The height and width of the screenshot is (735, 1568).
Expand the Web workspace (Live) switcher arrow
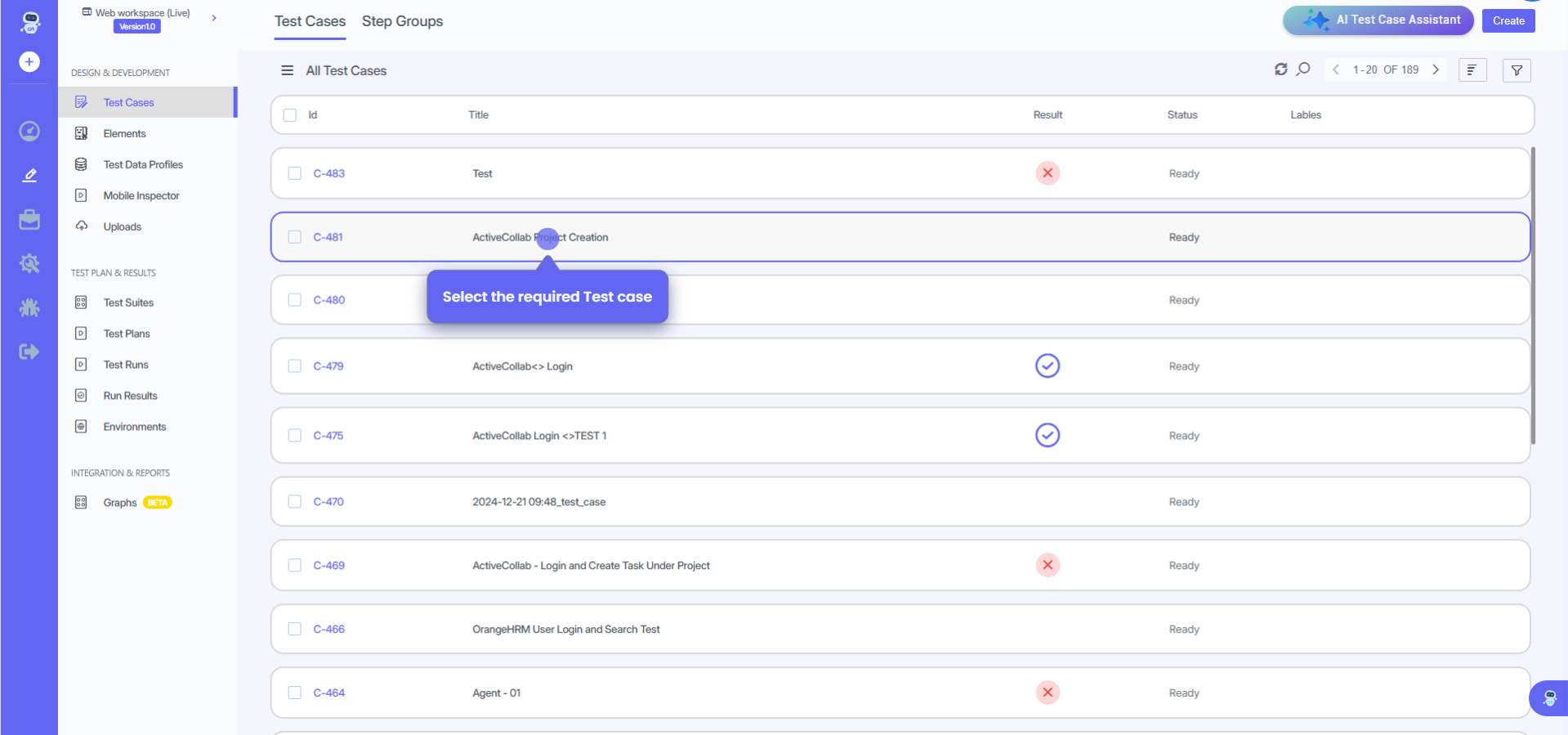pyautogui.click(x=214, y=18)
